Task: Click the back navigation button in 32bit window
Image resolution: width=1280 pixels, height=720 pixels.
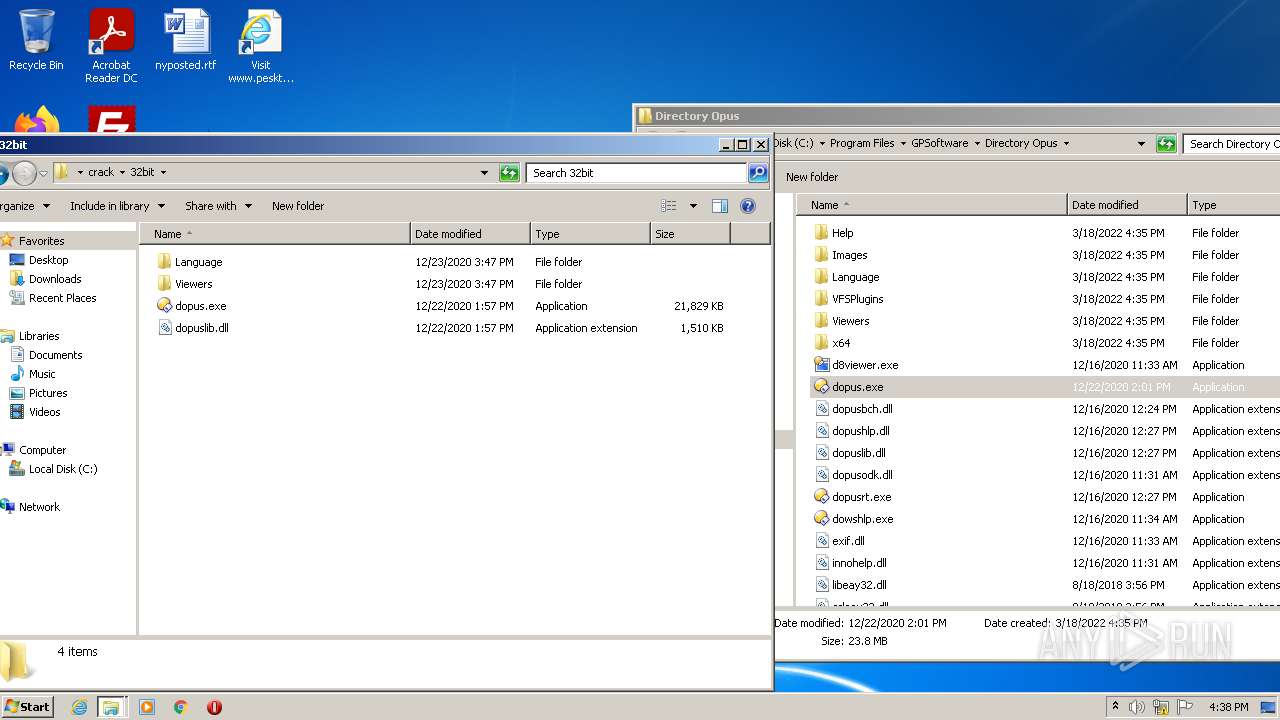Action: tap(2, 173)
